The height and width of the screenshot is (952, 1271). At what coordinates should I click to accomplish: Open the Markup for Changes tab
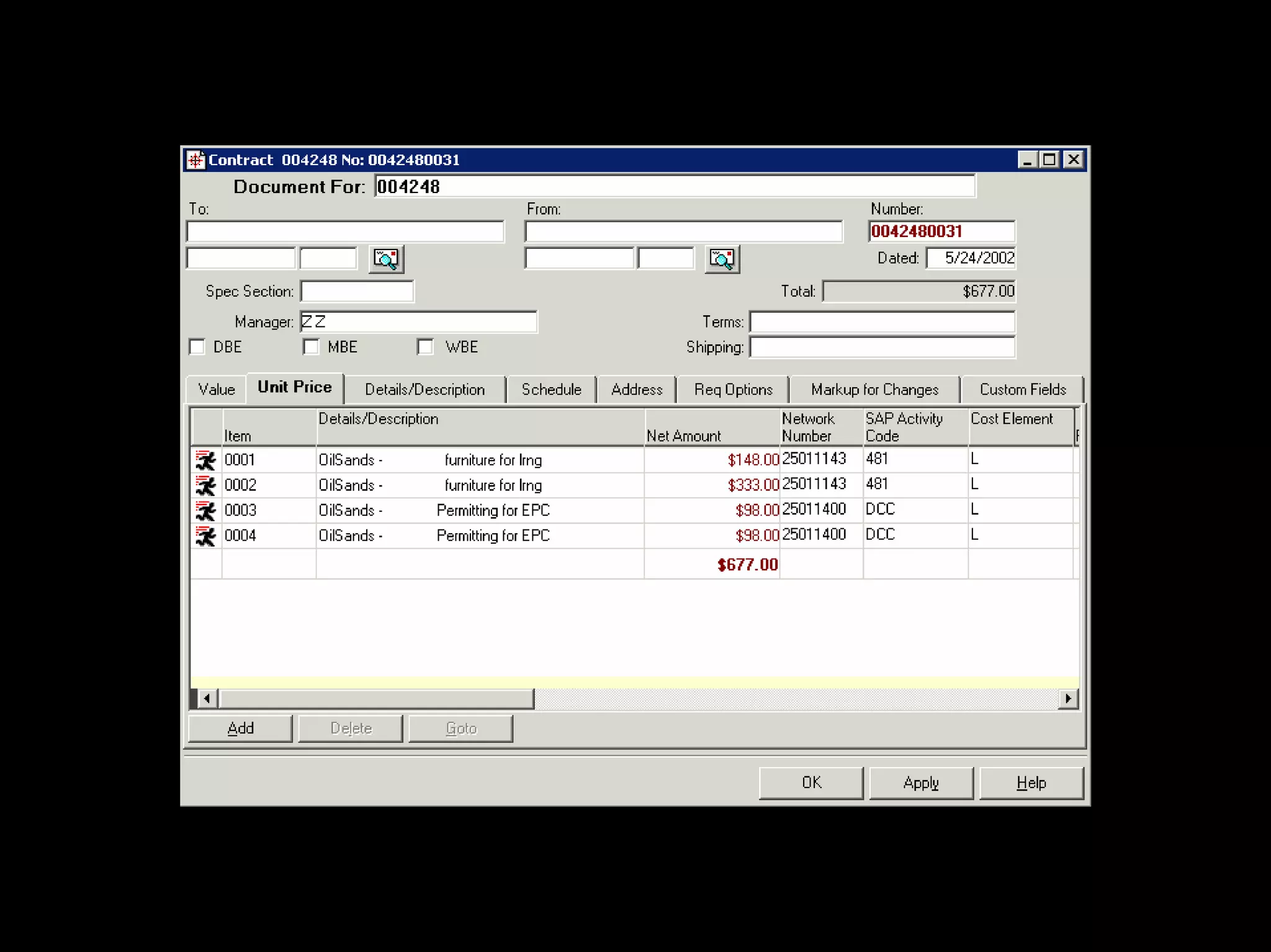pyautogui.click(x=874, y=390)
